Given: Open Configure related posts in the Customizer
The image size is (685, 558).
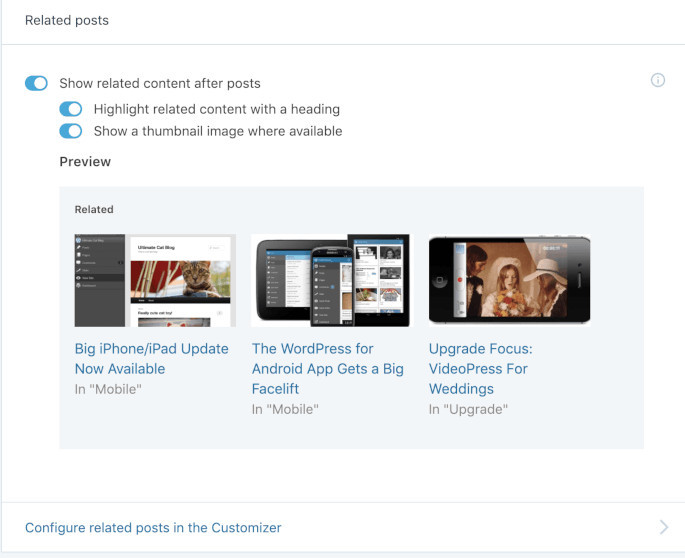Looking at the screenshot, I should (x=153, y=527).
